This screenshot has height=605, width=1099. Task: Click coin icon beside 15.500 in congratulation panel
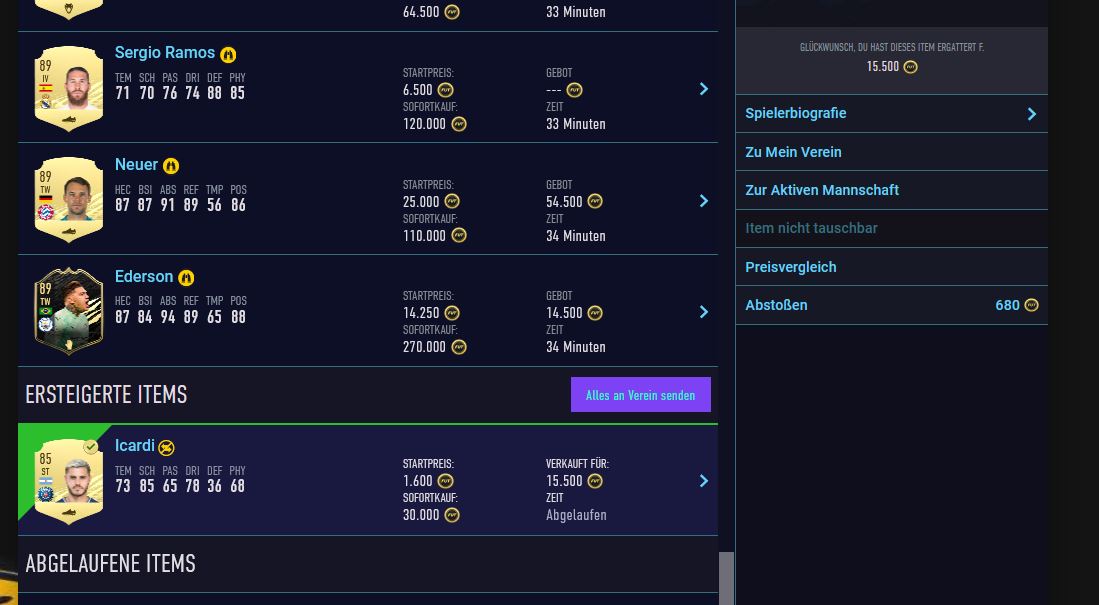(910, 67)
